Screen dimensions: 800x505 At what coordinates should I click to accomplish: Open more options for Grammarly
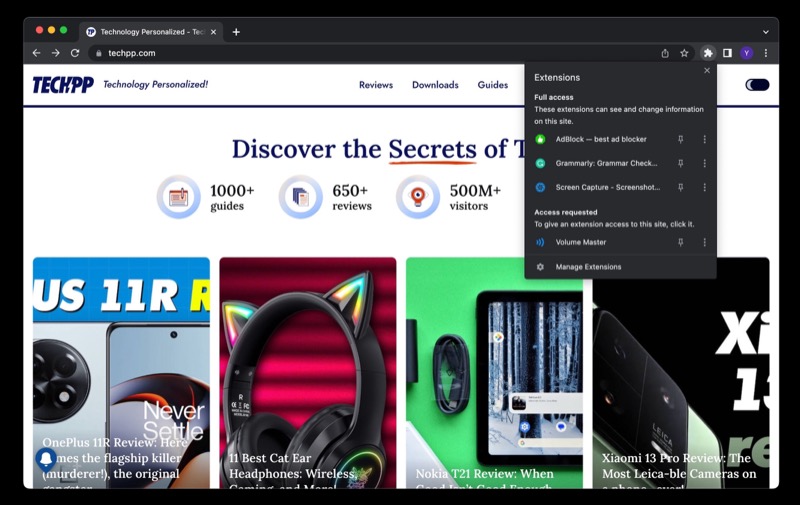click(x=705, y=163)
